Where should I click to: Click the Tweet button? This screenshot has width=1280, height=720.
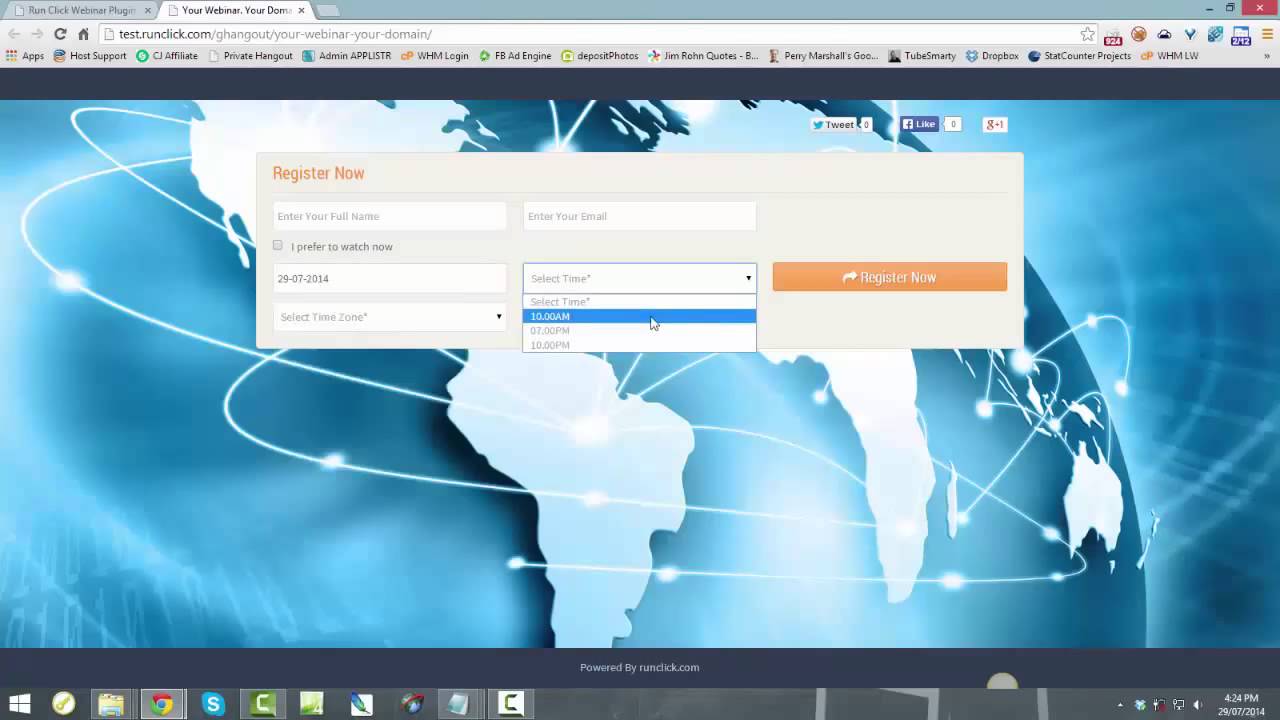coord(833,125)
